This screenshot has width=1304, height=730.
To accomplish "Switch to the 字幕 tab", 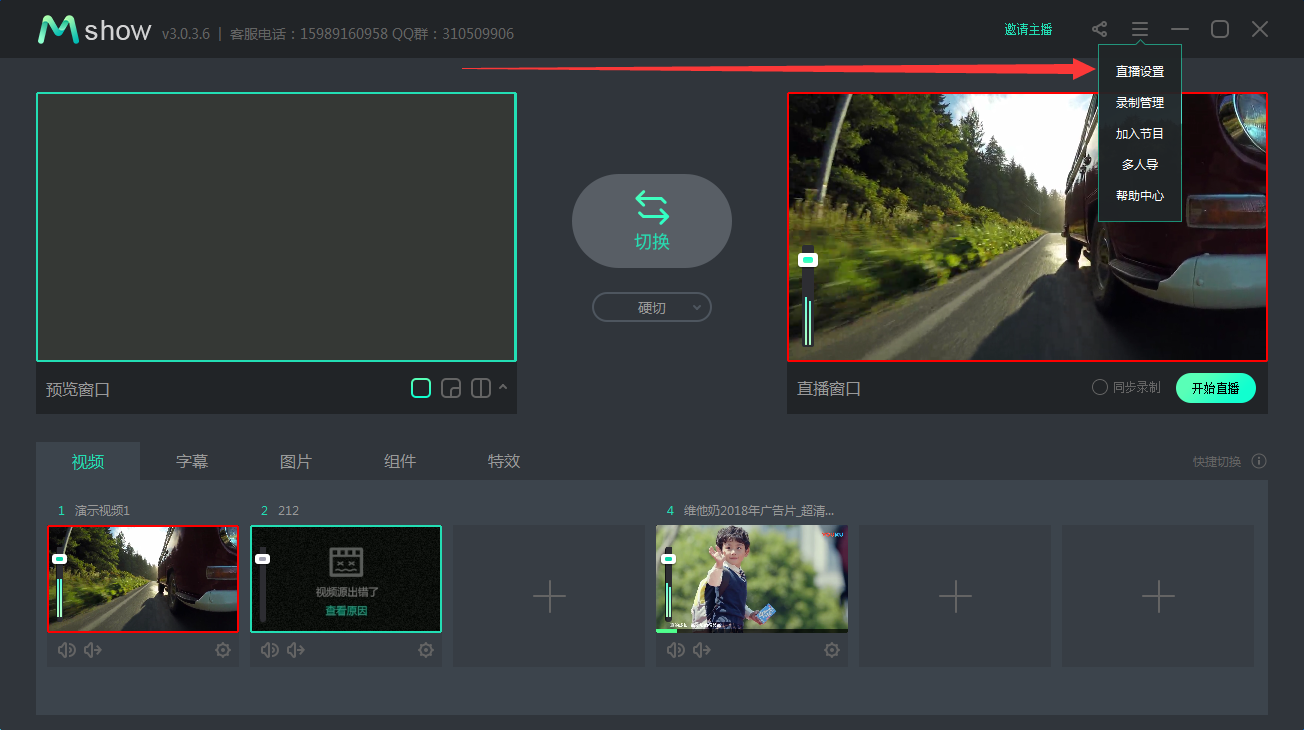I will (x=192, y=461).
